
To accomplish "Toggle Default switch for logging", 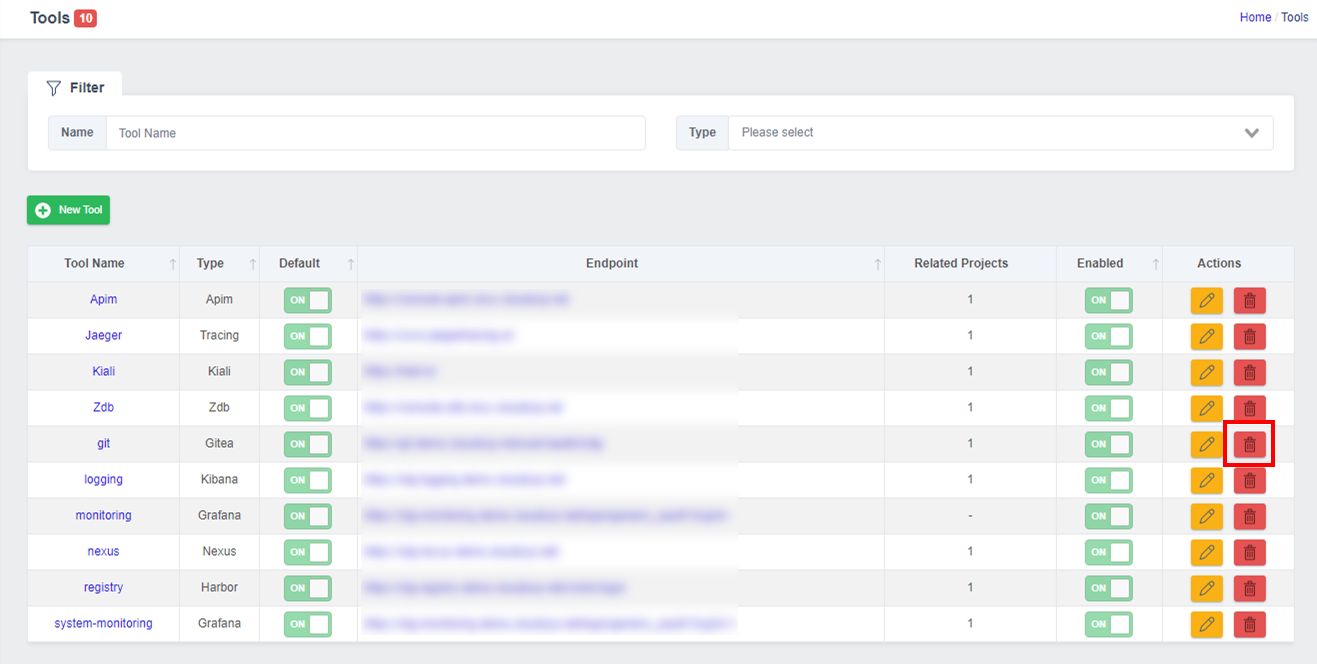I will (308, 480).
